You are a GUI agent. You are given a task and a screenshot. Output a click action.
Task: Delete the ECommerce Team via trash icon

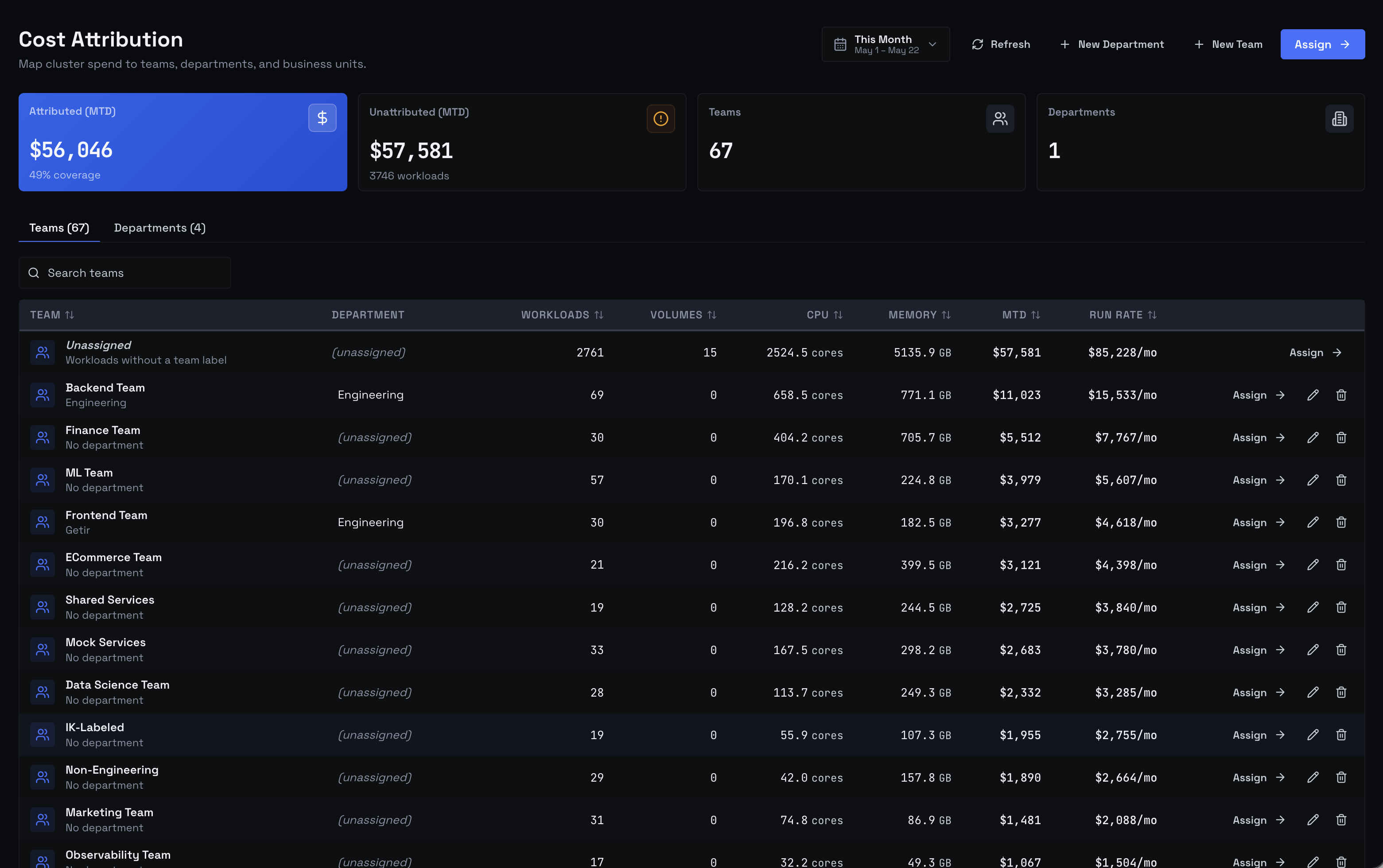[1340, 565]
